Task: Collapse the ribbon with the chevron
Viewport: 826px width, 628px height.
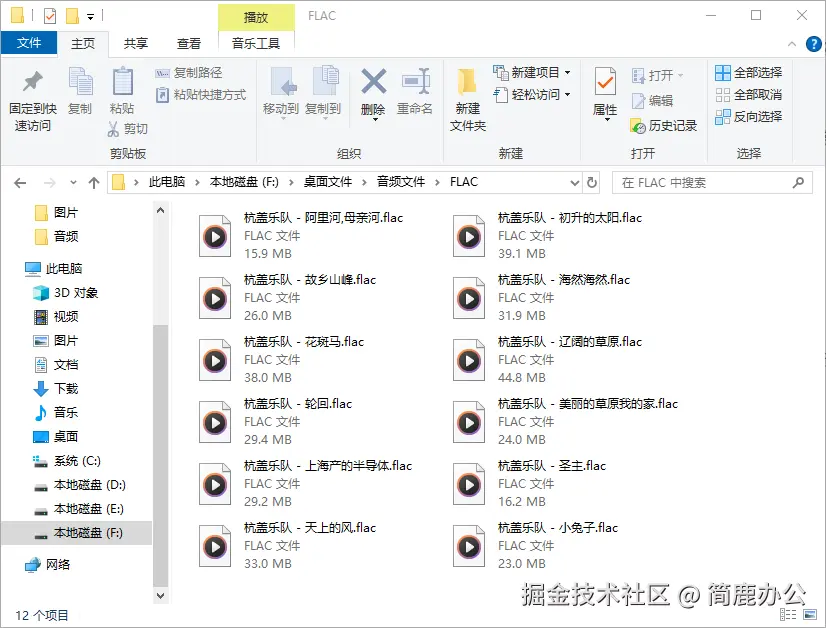Action: point(792,44)
